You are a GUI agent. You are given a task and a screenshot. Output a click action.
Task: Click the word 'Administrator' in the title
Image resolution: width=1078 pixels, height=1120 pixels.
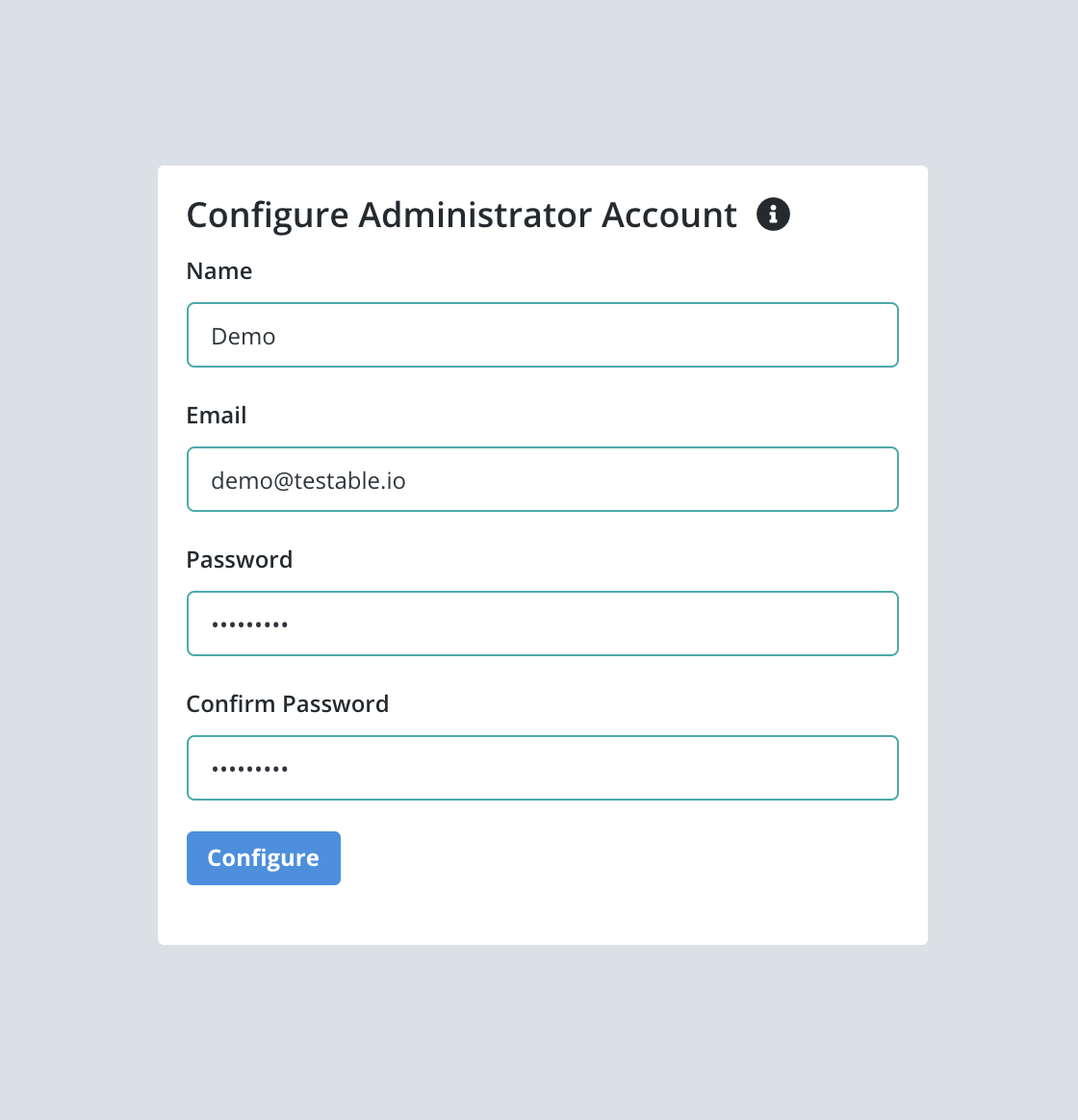point(475,215)
